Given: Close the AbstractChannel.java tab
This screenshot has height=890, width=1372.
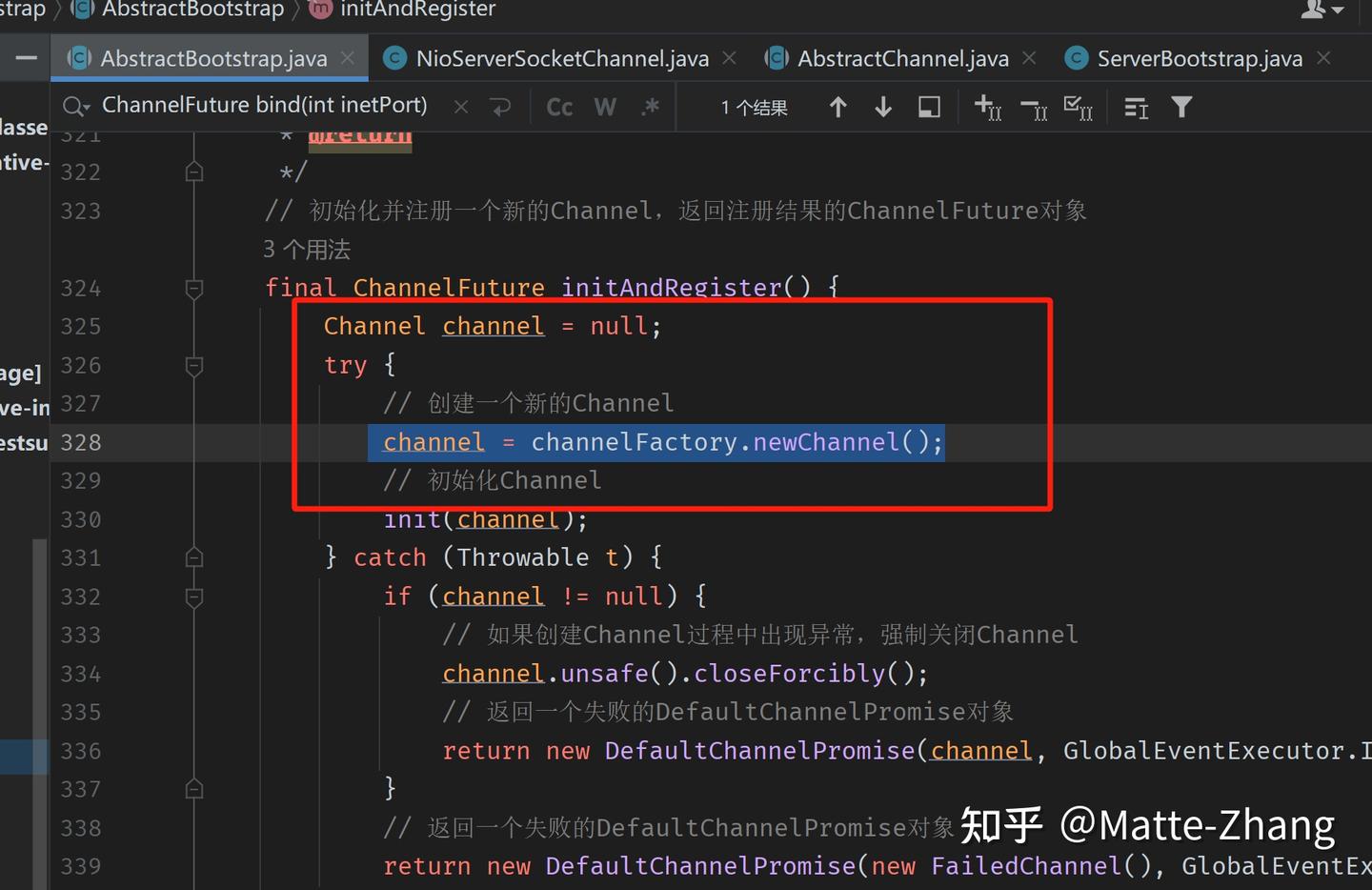Looking at the screenshot, I should pos(1029,58).
